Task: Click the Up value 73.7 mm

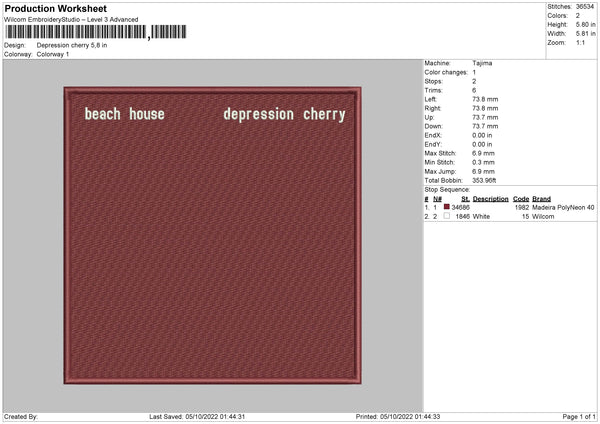Action: [485, 117]
